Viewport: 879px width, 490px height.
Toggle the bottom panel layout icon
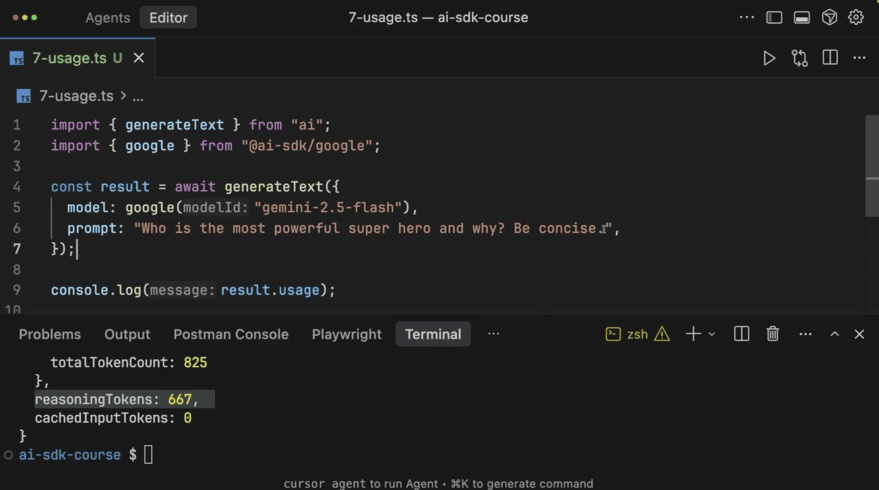pos(802,17)
